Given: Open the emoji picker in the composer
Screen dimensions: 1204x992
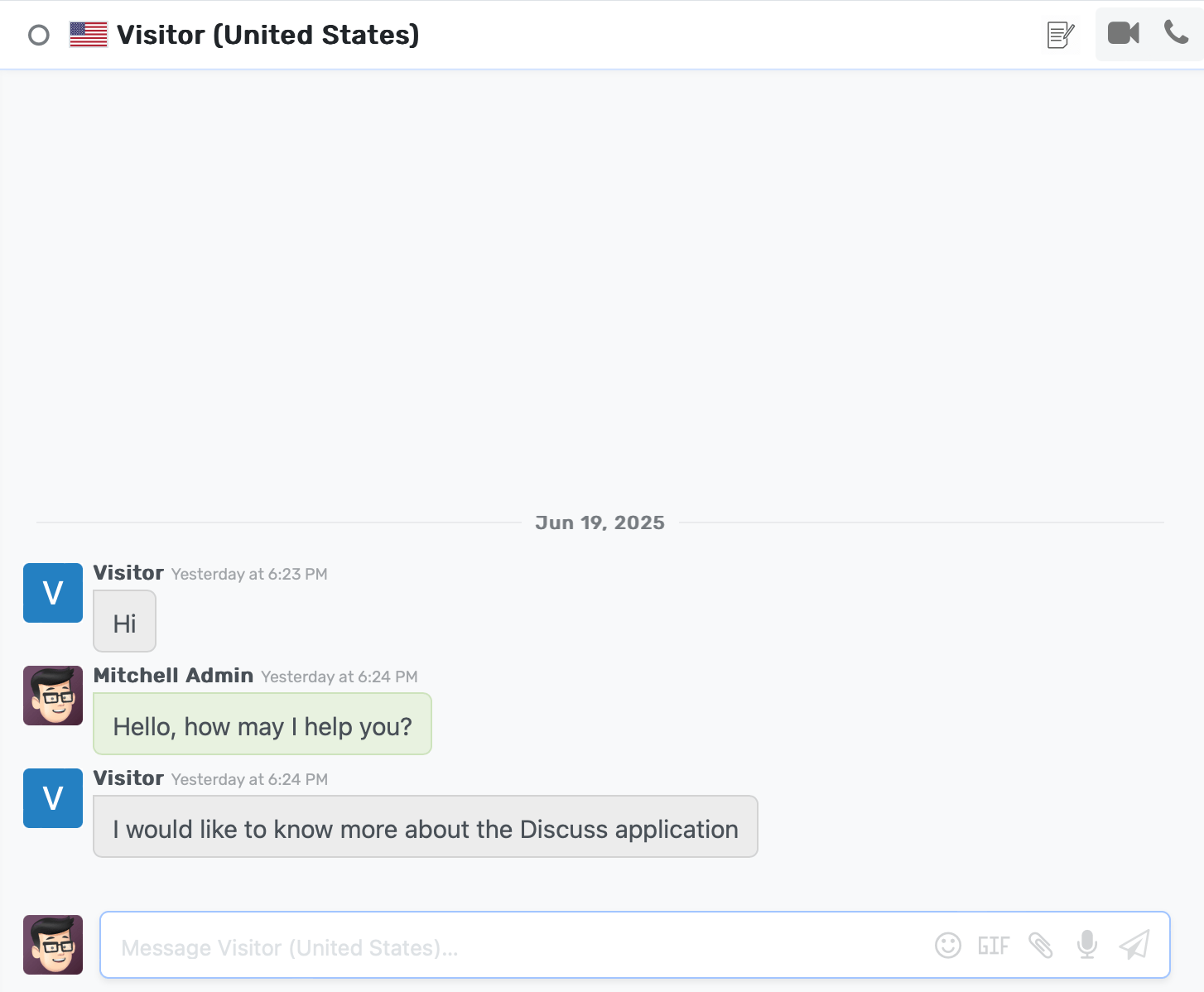Looking at the screenshot, I should tap(948, 945).
